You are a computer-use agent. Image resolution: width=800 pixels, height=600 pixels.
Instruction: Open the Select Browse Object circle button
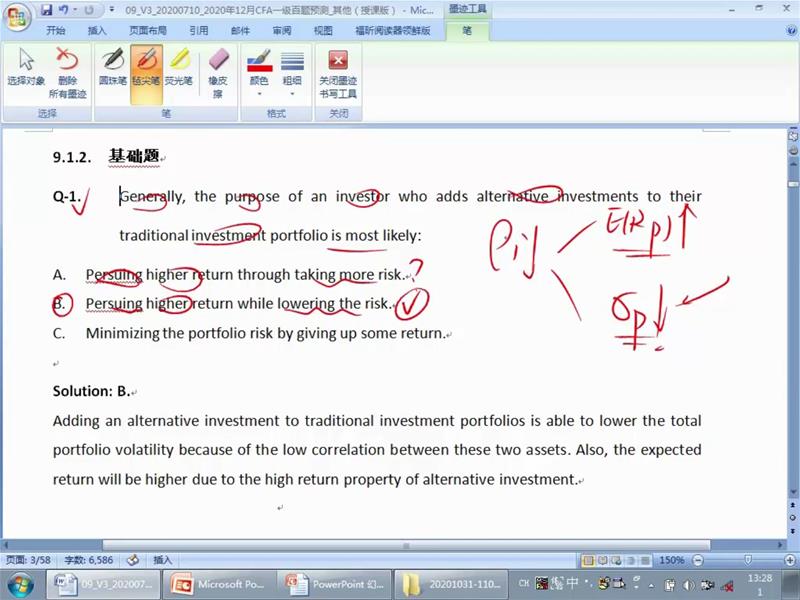coord(793,517)
